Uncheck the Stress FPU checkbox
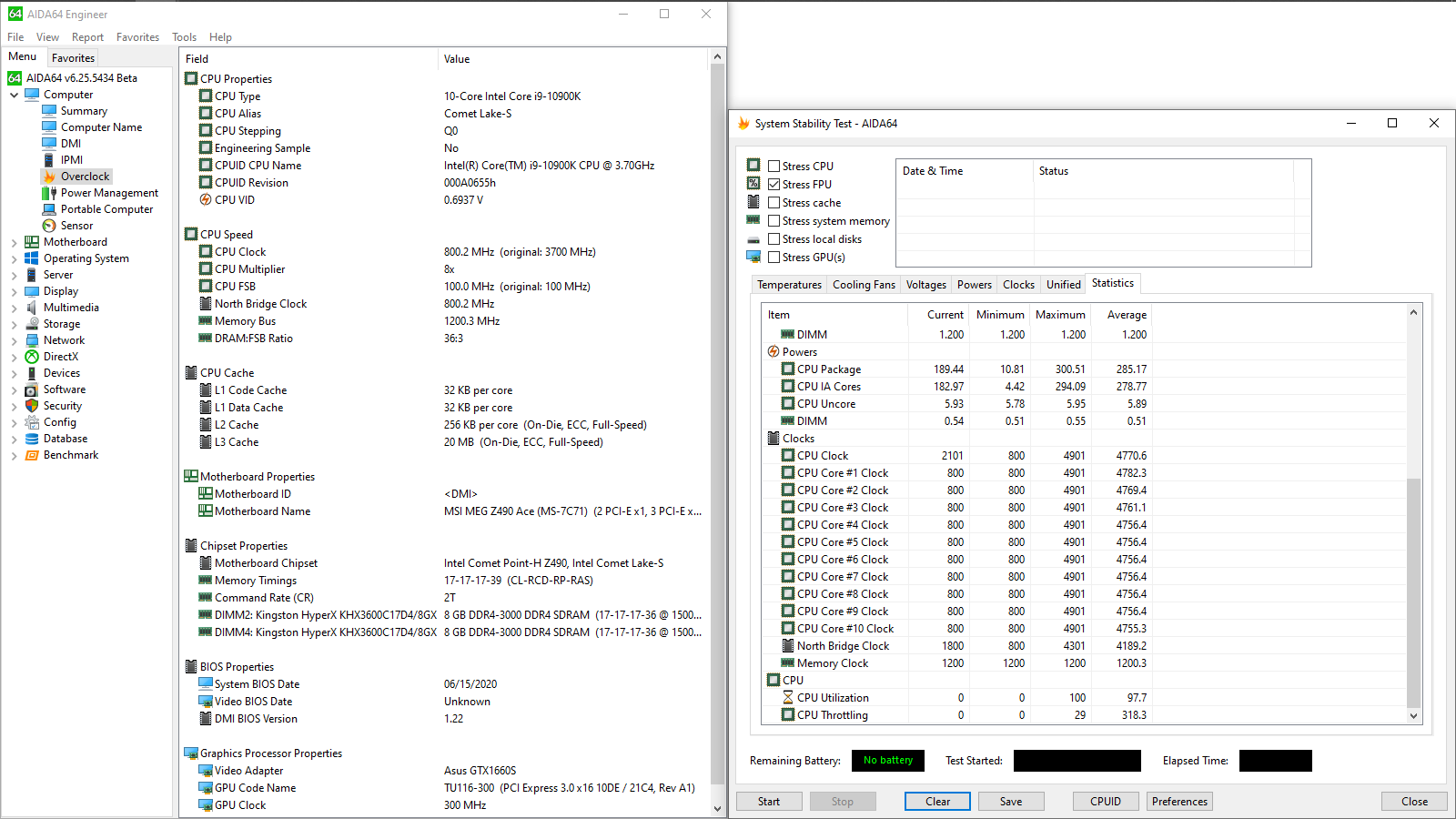Viewport: 1456px width, 819px height. [773, 185]
